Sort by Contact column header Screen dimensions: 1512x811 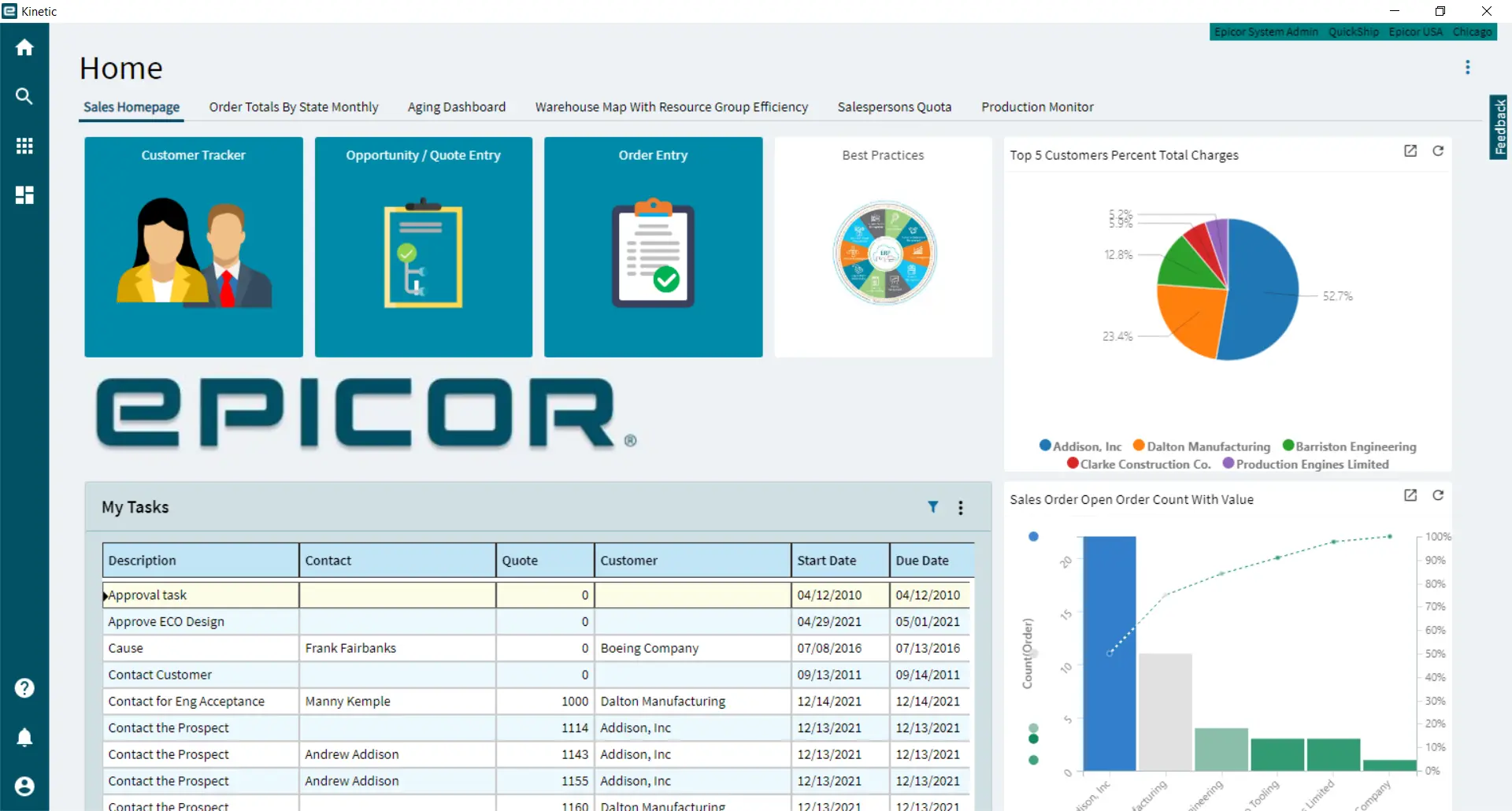pyautogui.click(x=398, y=561)
